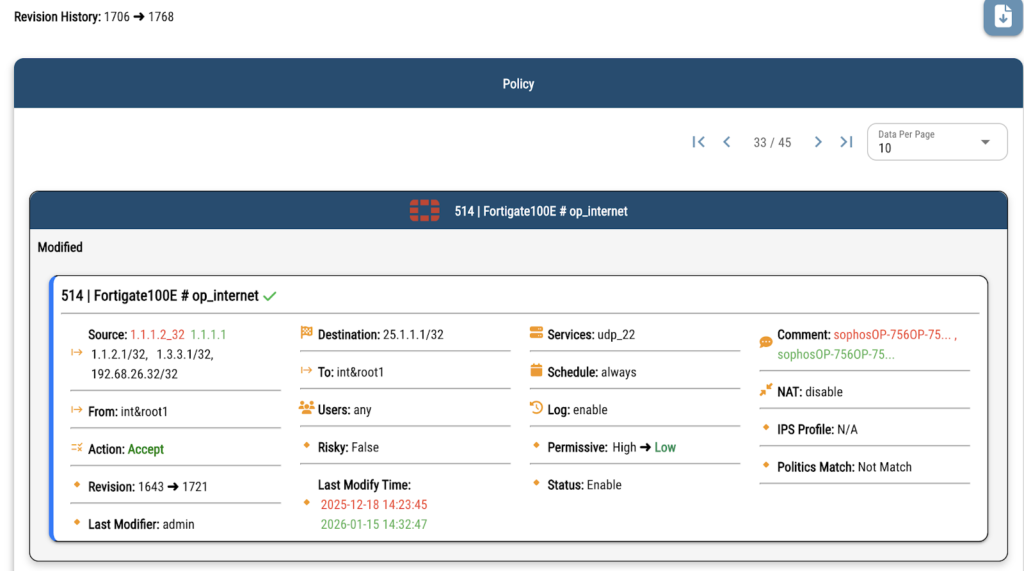Click the green checkmark beside policy title

pos(270,296)
